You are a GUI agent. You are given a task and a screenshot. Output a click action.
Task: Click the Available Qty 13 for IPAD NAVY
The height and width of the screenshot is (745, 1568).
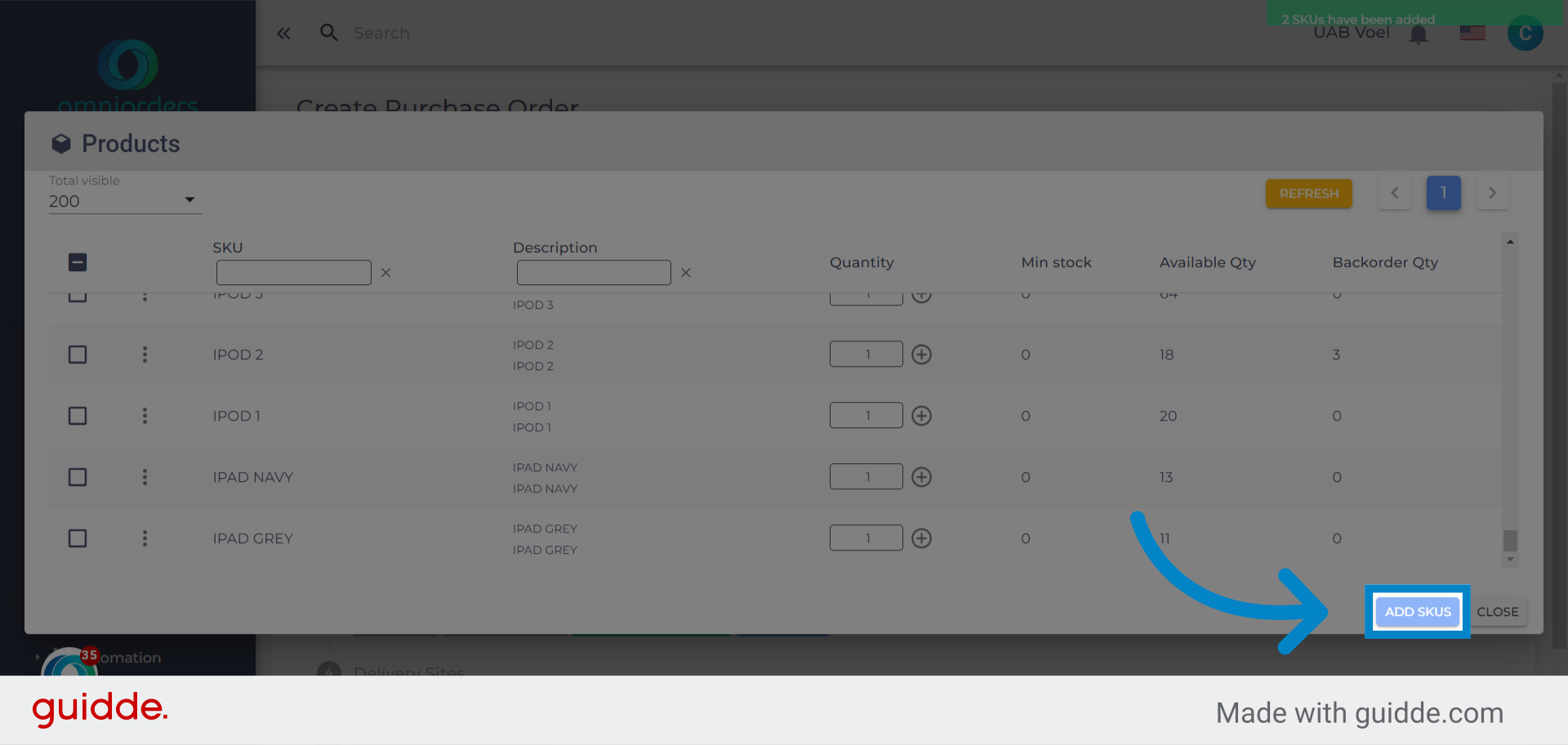pos(1166,477)
